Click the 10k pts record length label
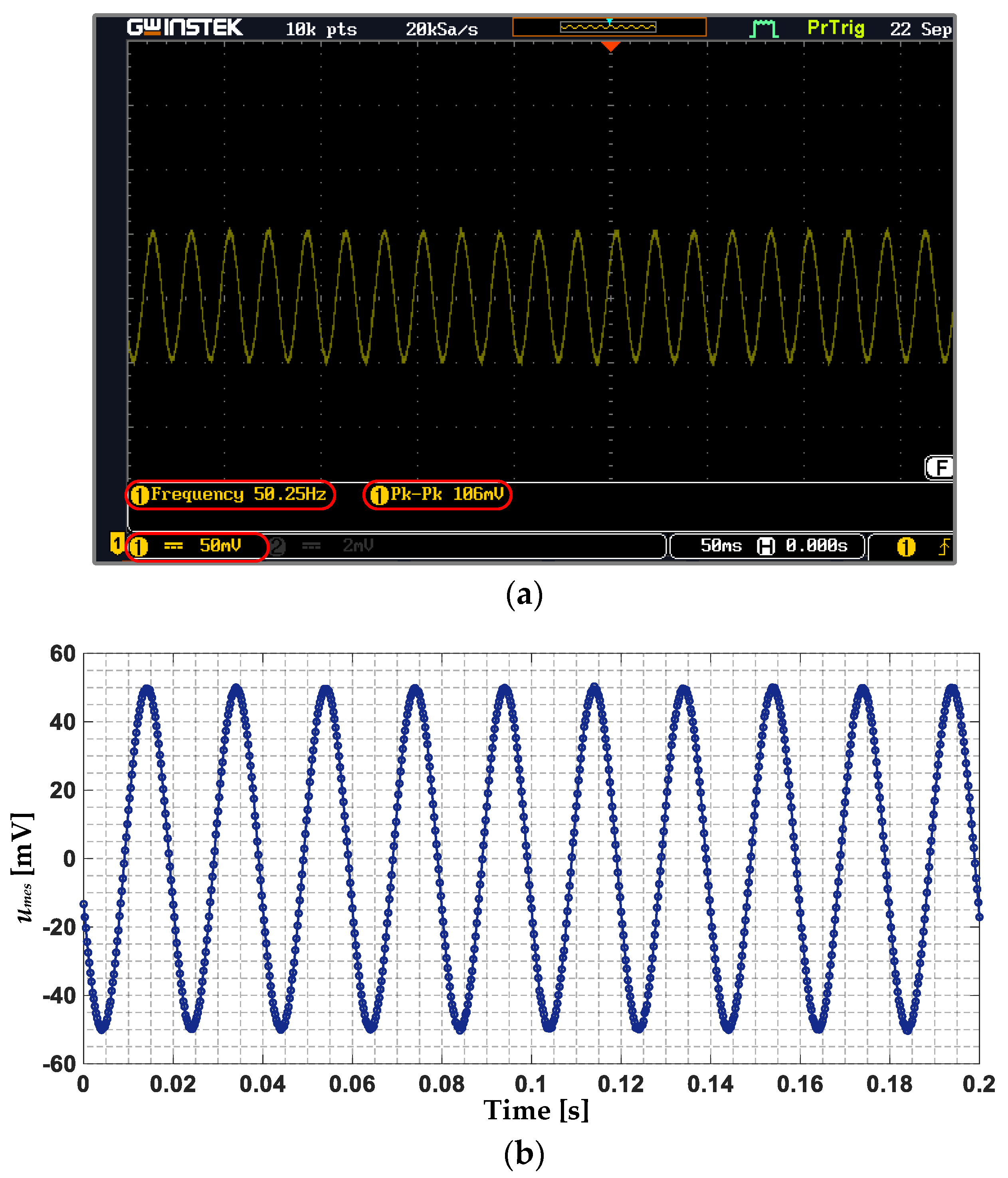Image resolution: width=1008 pixels, height=1178 pixels. [x=321, y=30]
